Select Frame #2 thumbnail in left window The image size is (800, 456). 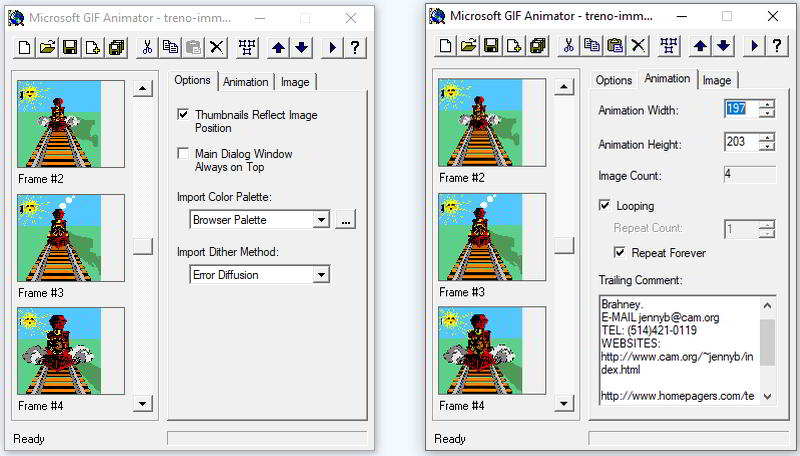tap(71, 124)
